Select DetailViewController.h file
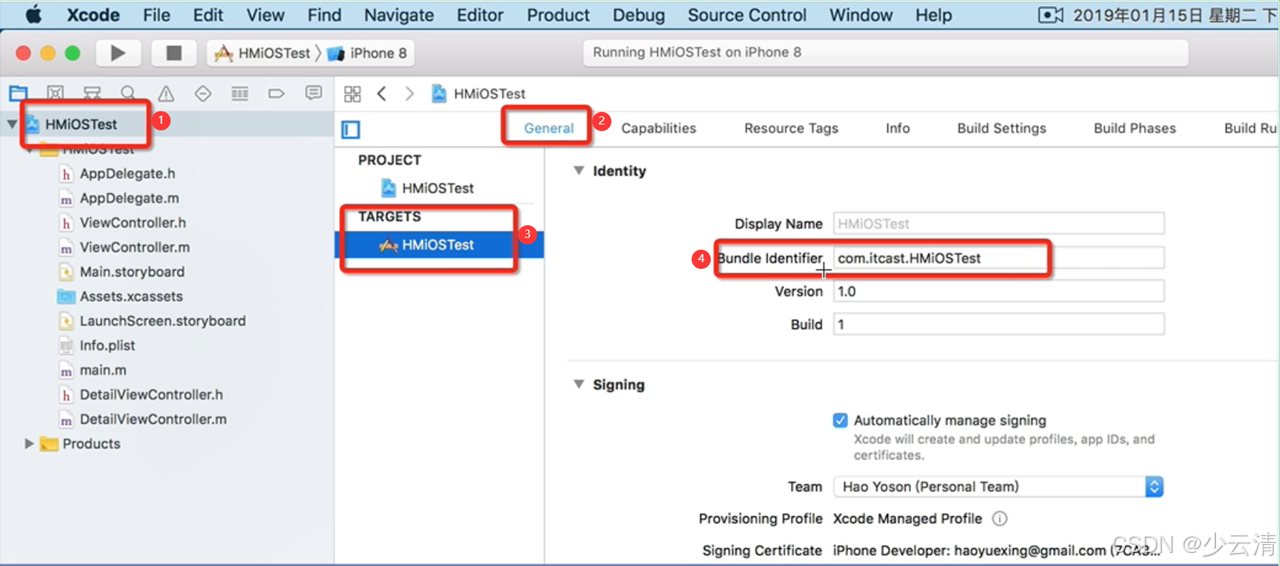The width and height of the screenshot is (1280, 566). coord(151,395)
